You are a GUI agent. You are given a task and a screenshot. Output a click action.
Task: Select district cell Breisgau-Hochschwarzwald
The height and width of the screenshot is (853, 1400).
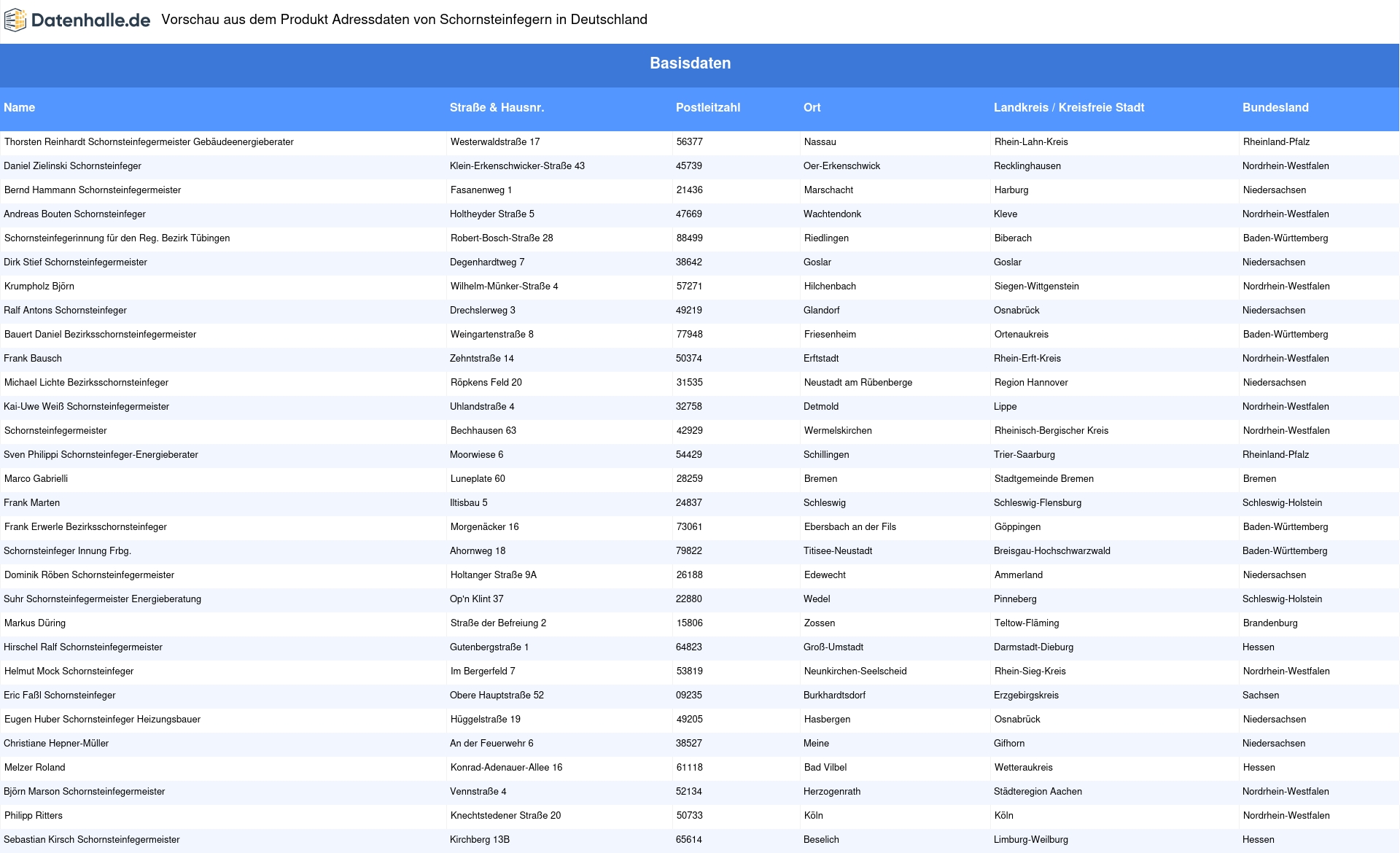coord(1052,551)
